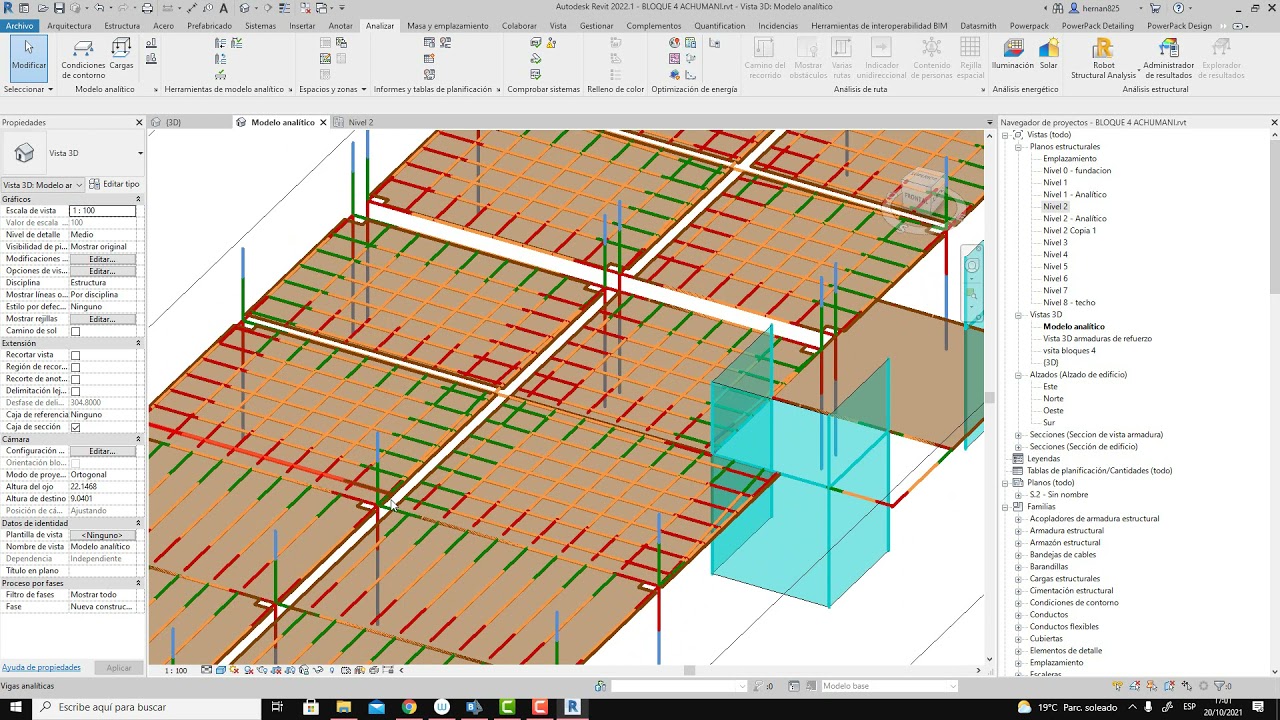
Task: Click the horizontal scrollbar of the 3D view
Action: [690, 670]
